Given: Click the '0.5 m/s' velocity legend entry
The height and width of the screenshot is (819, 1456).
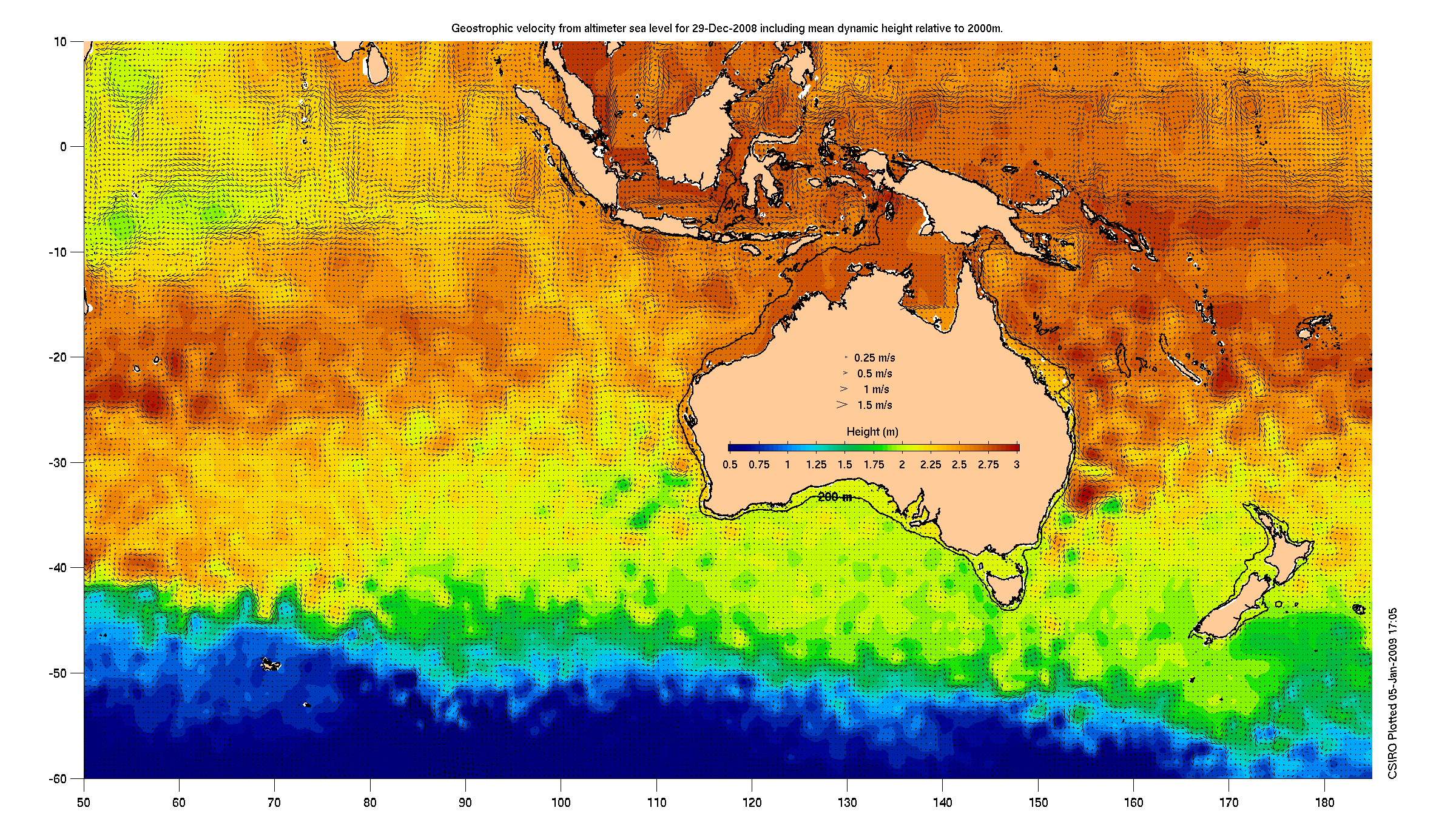Looking at the screenshot, I should point(874,374).
